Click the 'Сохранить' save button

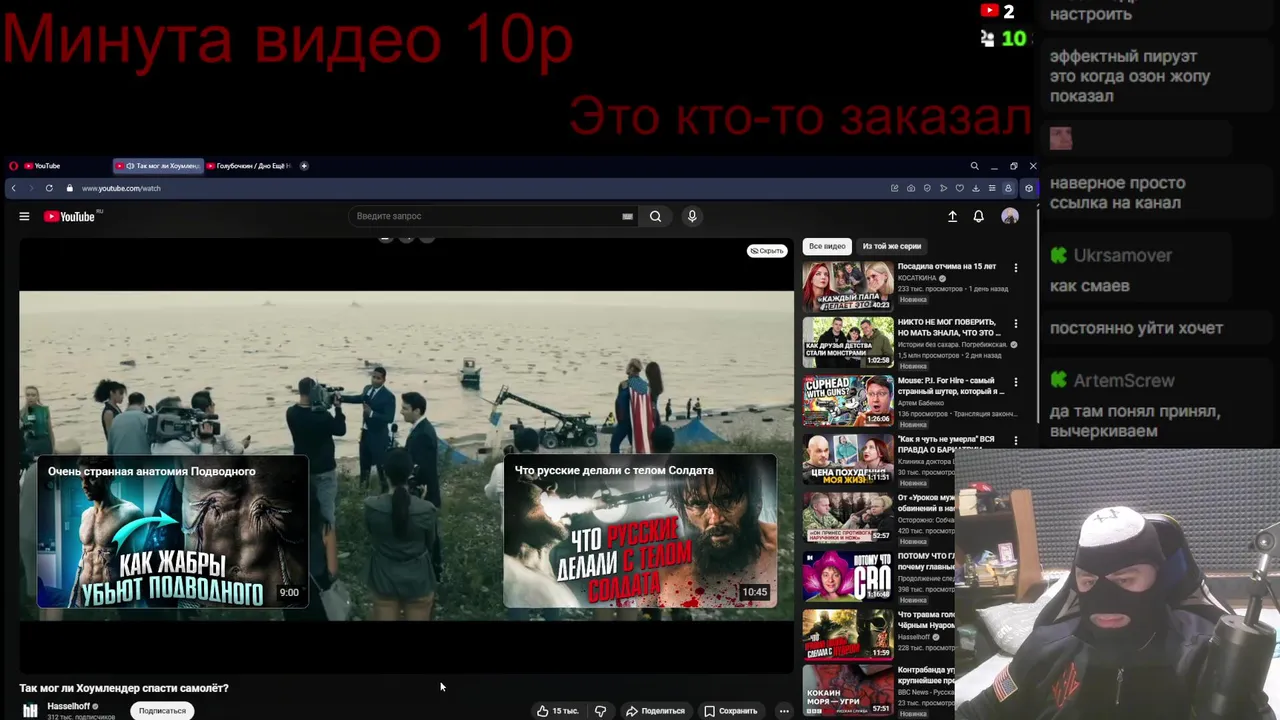[730, 711]
